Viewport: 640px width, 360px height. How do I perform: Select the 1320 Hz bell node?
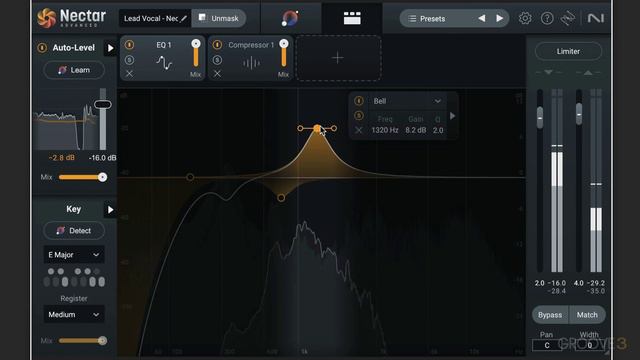click(317, 129)
